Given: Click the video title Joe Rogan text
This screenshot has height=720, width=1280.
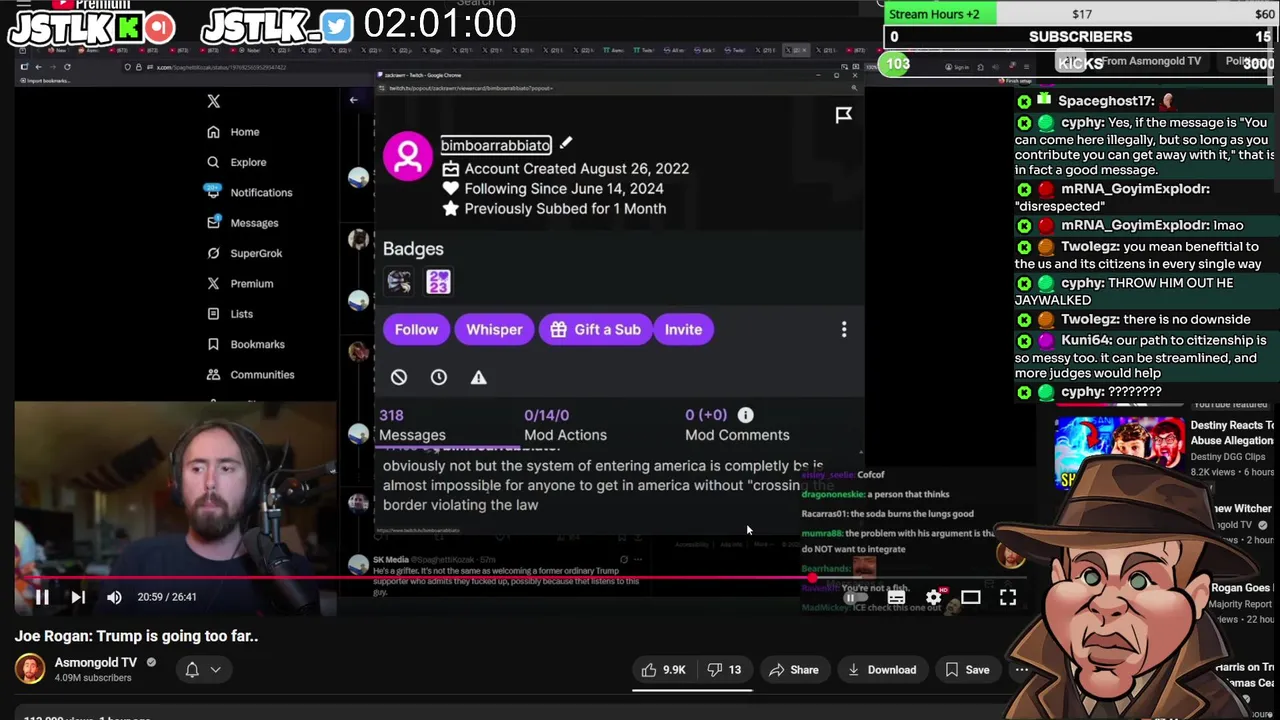Looking at the screenshot, I should coord(136,636).
